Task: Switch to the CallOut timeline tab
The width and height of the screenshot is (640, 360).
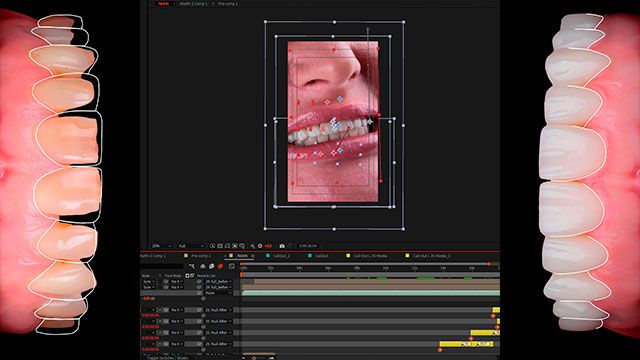Action: [x=321, y=256]
